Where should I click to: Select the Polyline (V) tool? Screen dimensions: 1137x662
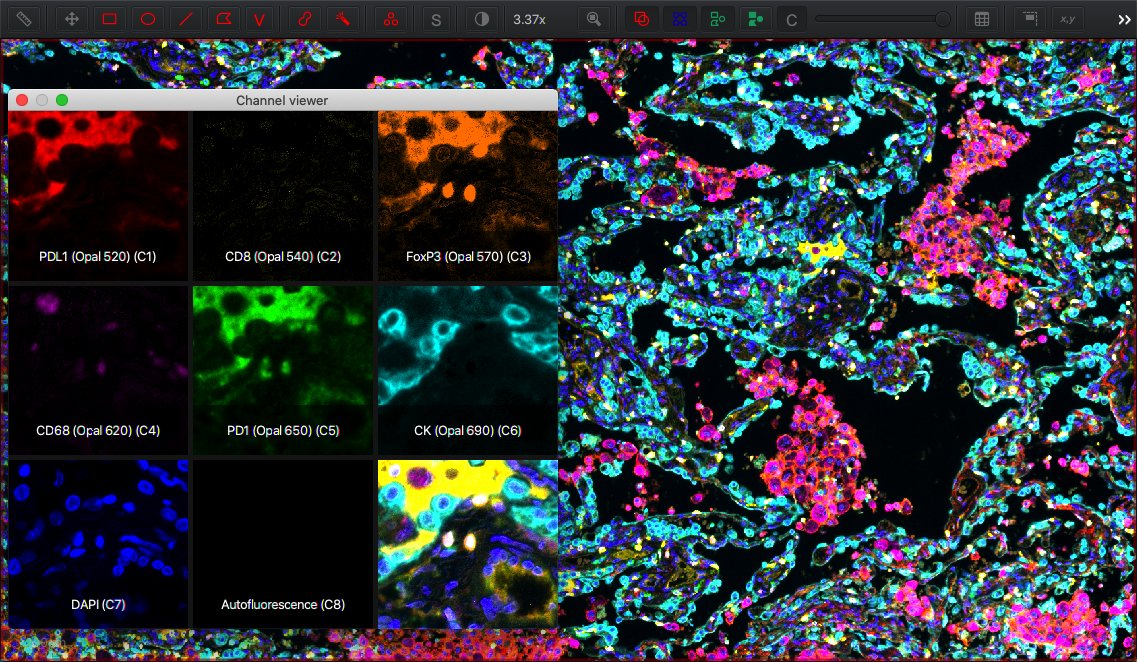pos(260,19)
